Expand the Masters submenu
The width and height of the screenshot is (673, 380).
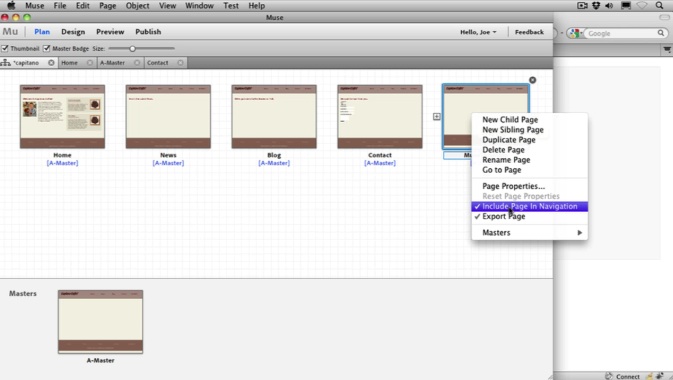(x=530, y=233)
